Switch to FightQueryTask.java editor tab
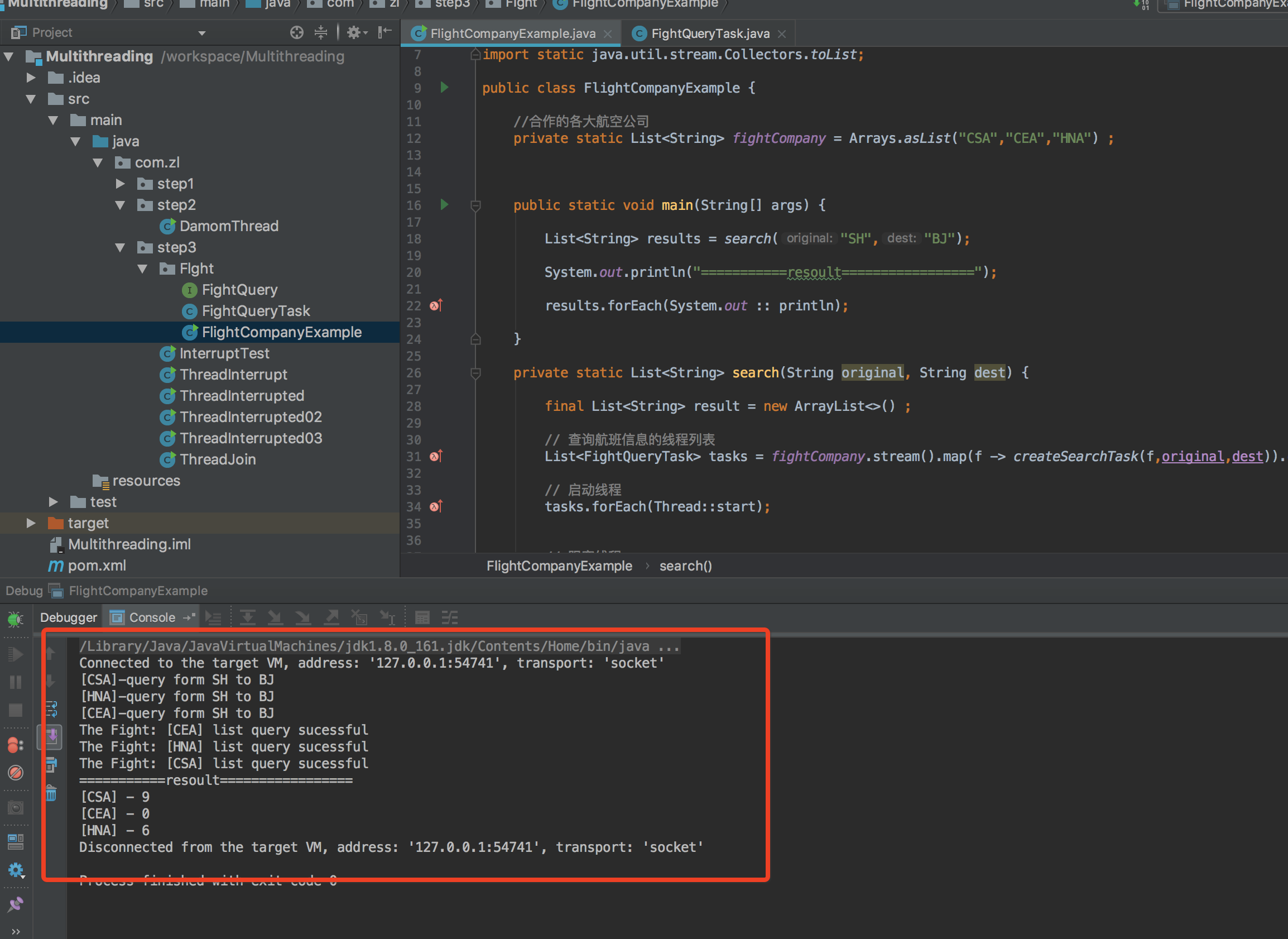This screenshot has height=939, width=1288. coord(710,33)
